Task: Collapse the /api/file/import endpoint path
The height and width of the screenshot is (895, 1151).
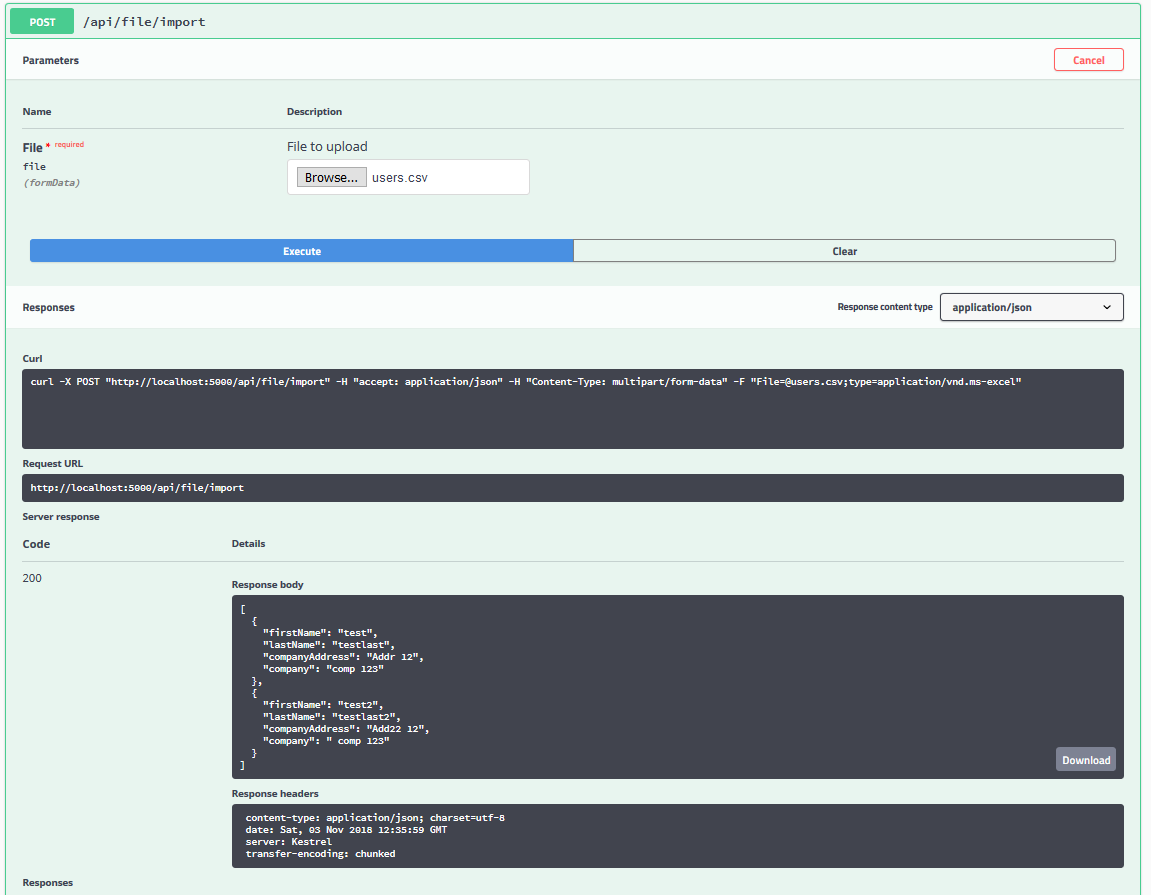Action: click(x=145, y=22)
